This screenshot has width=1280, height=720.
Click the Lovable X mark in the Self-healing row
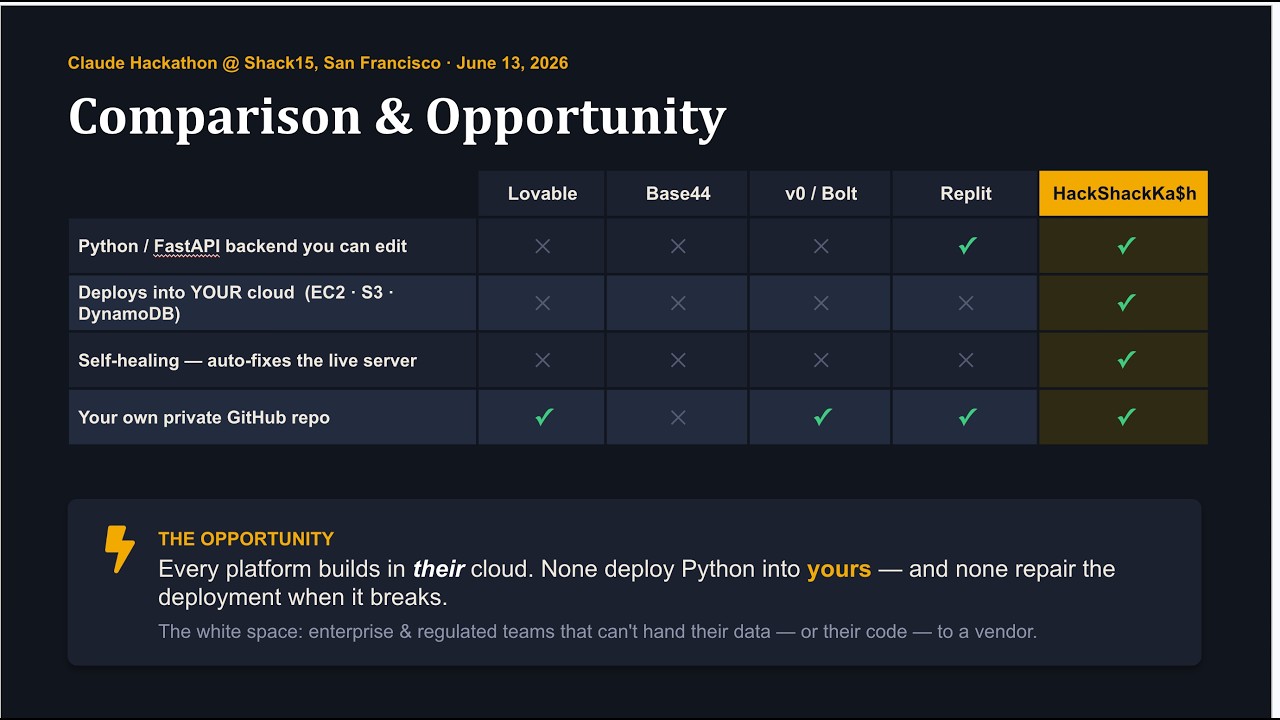coord(542,360)
